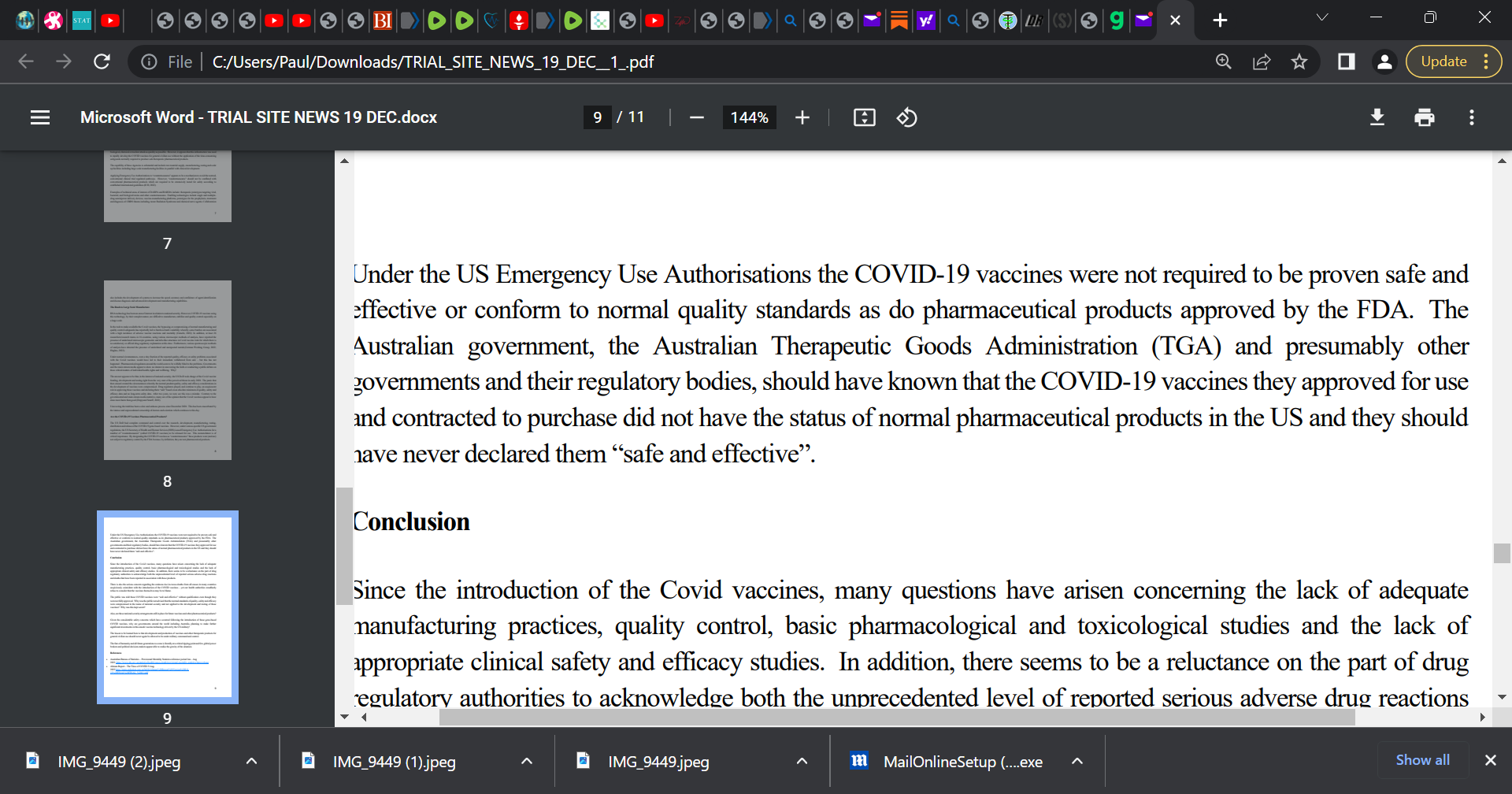Reload the current page

(x=102, y=61)
